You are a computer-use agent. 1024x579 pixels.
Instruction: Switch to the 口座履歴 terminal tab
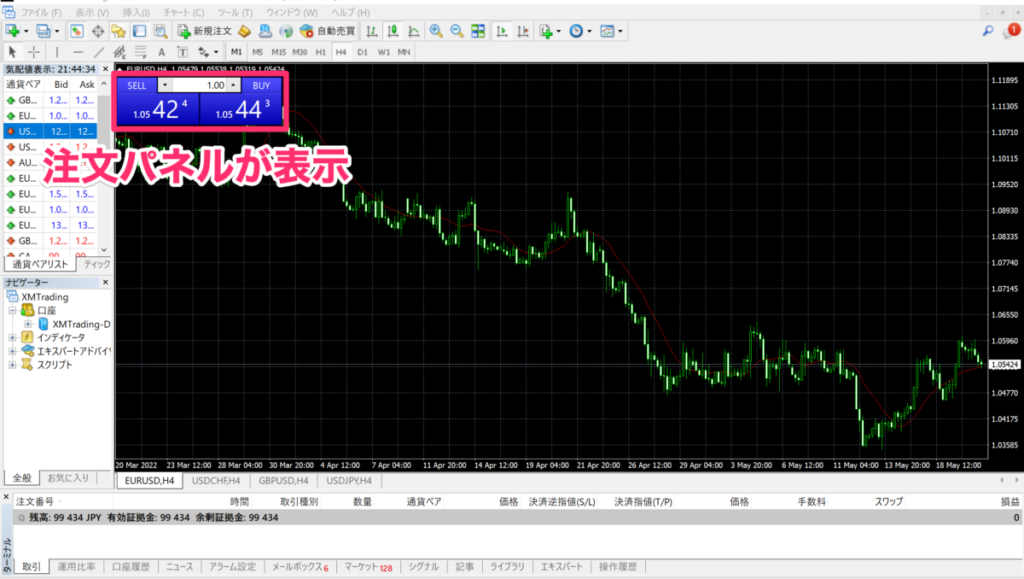coord(131,567)
